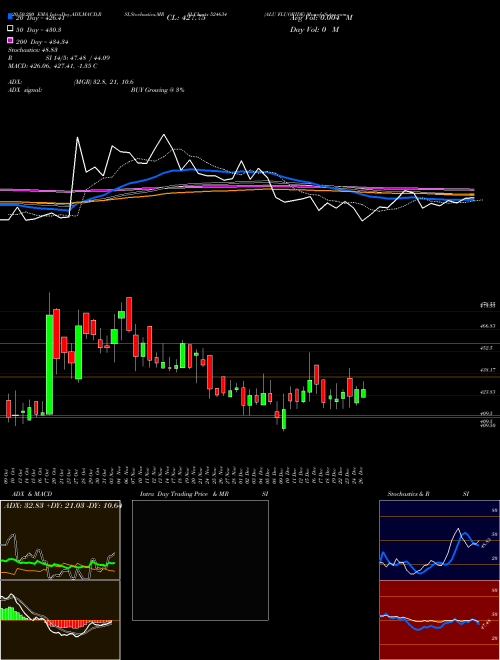This screenshot has height=660, width=500.
Task: Click the ADX +DY -DY readout text
Action: click(62, 506)
